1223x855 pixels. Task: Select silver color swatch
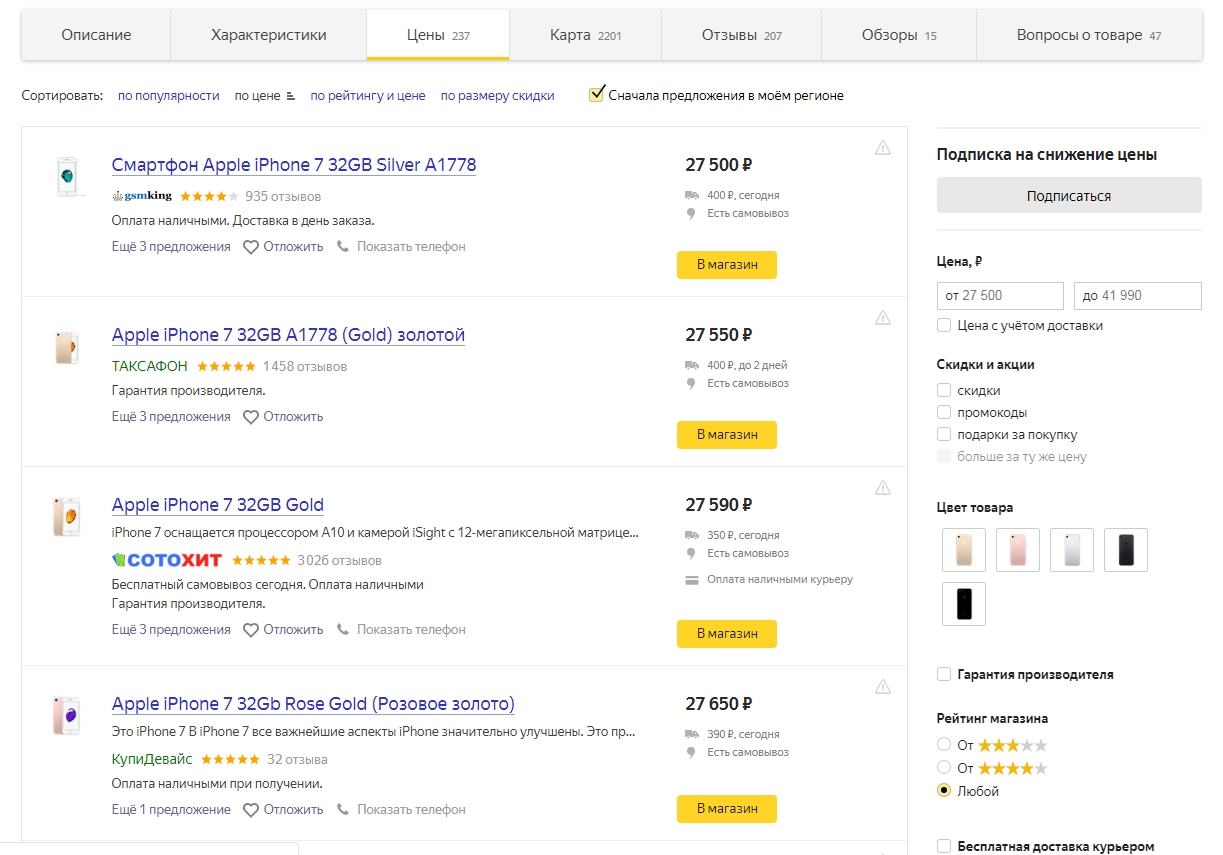(1072, 550)
